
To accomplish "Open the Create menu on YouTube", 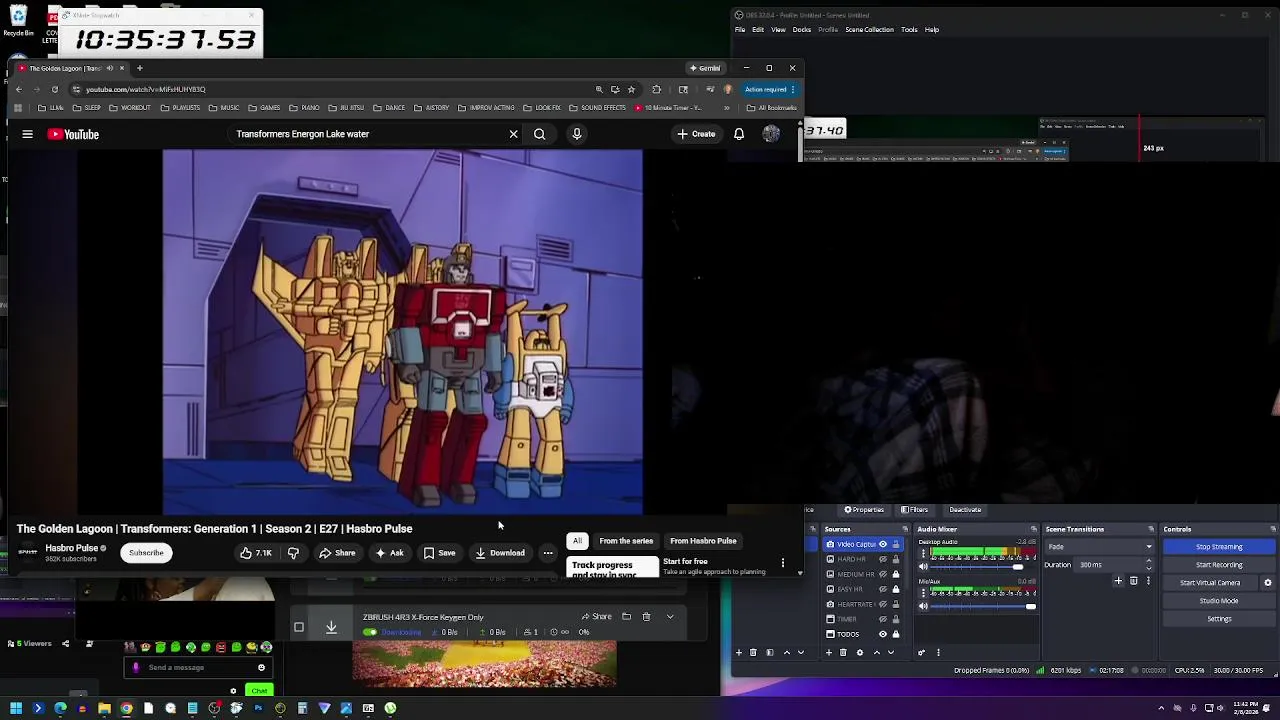I will click(x=696, y=134).
